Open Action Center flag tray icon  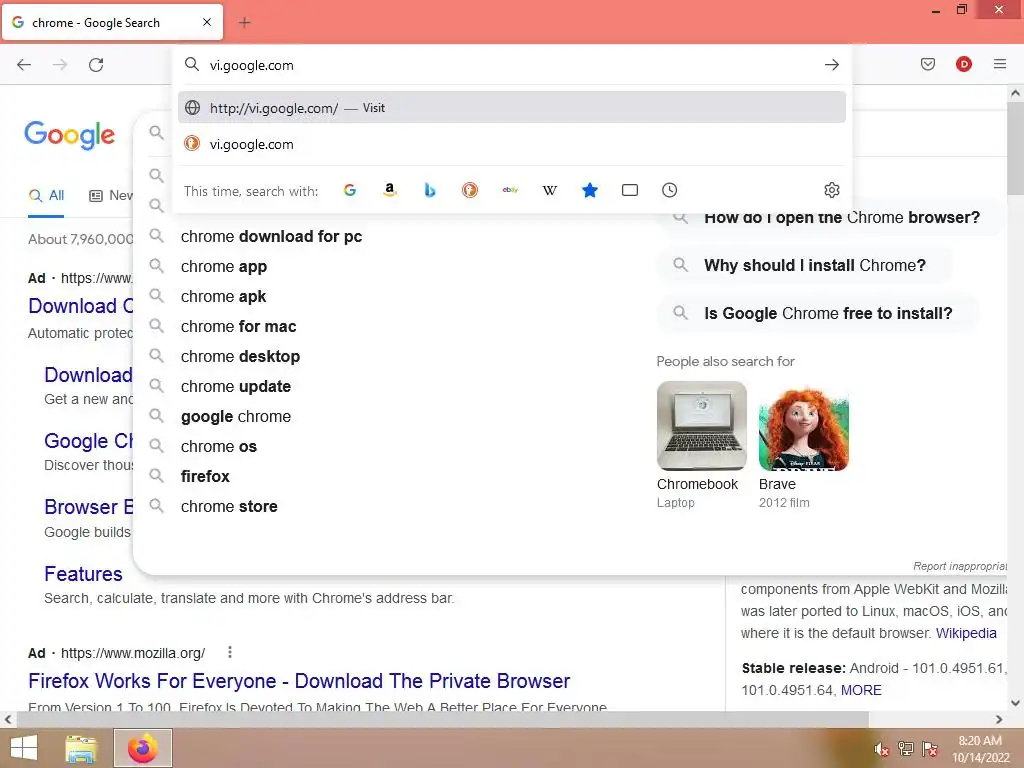(x=929, y=749)
